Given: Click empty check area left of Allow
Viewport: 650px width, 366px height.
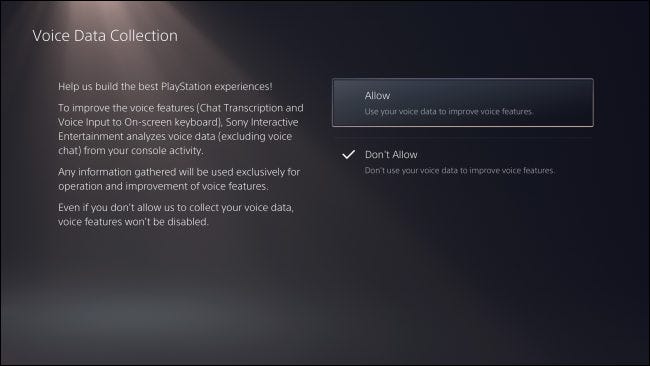Looking at the screenshot, I should tap(348, 96).
